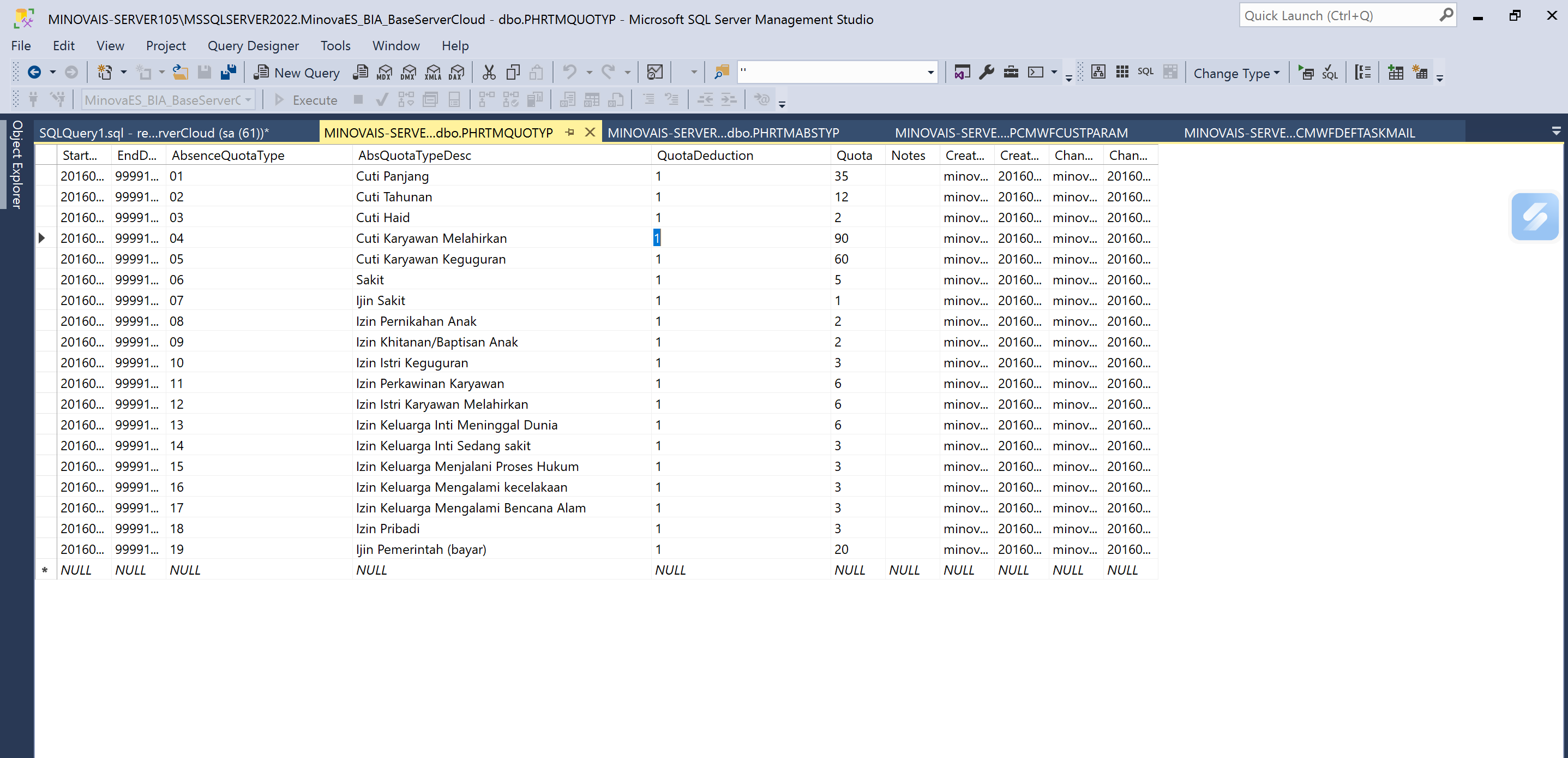Image resolution: width=1568 pixels, height=758 pixels.
Task: Open the document tabs overflow dropdown
Action: [1555, 132]
